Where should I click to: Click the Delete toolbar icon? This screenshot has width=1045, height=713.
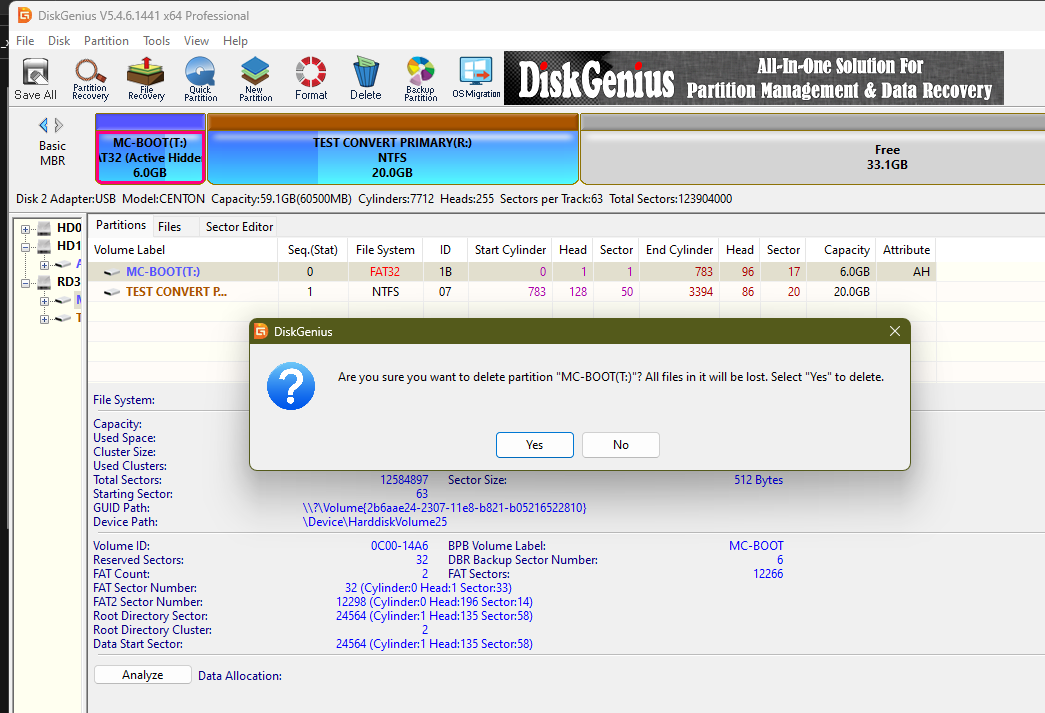366,79
